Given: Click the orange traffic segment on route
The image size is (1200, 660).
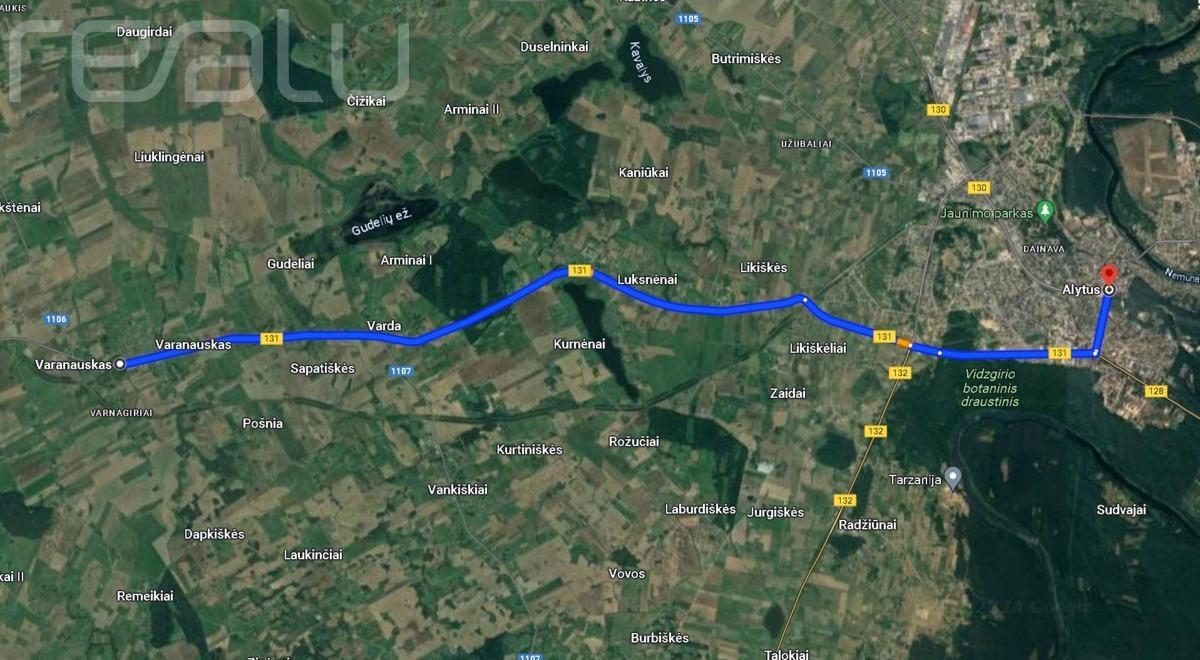Looking at the screenshot, I should click(904, 343).
